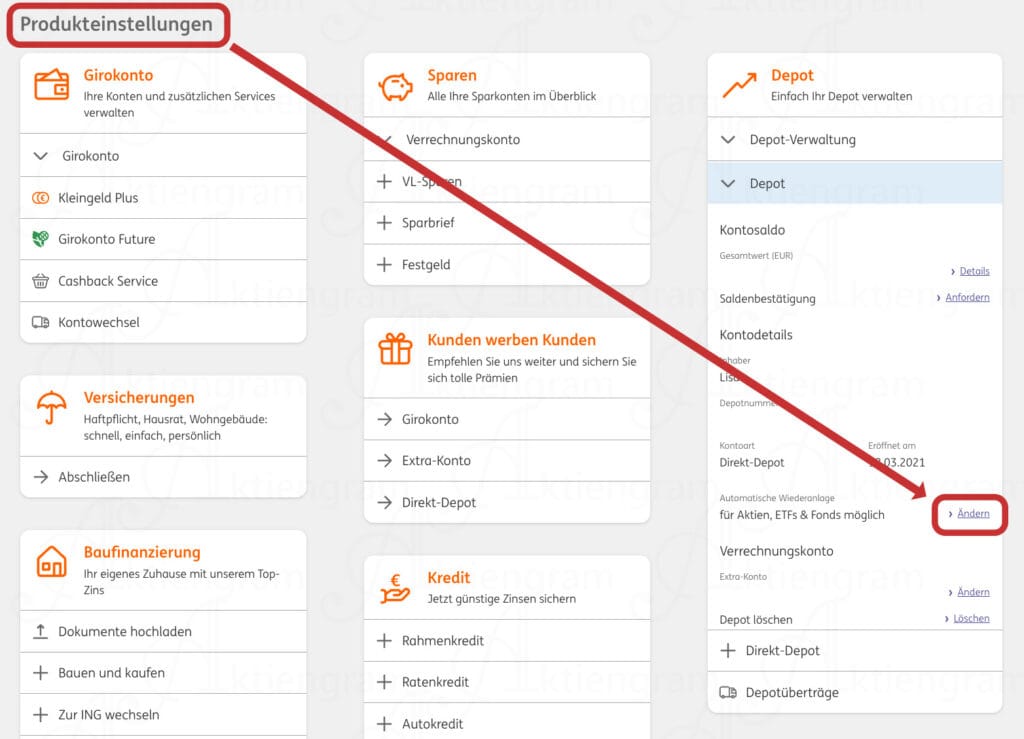This screenshot has height=739, width=1024.
Task: Click Anfordern link for Saldenbestätigung
Action: pyautogui.click(x=967, y=297)
